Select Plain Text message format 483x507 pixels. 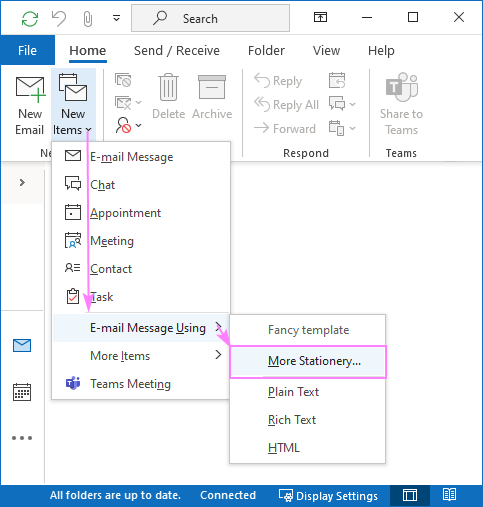(307, 392)
